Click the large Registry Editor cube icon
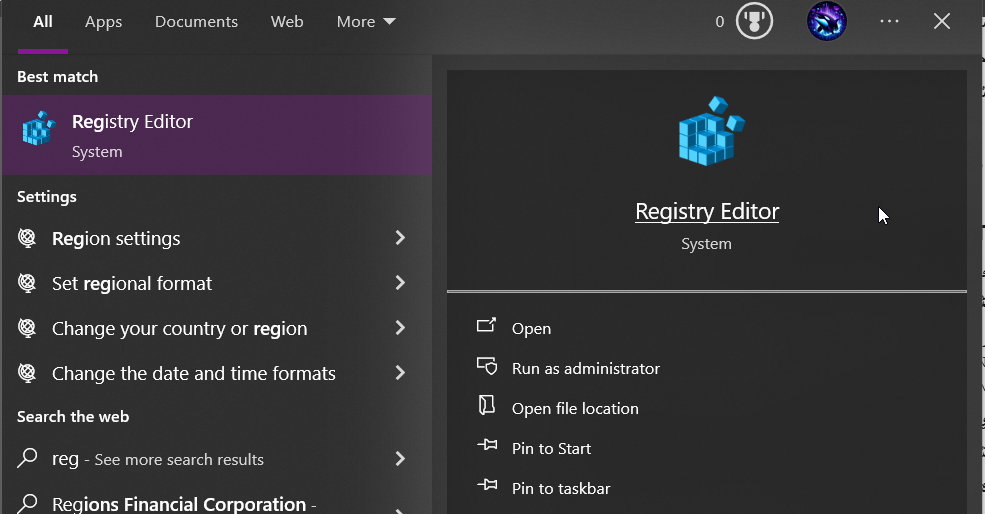This screenshot has width=985, height=514. tap(710, 131)
